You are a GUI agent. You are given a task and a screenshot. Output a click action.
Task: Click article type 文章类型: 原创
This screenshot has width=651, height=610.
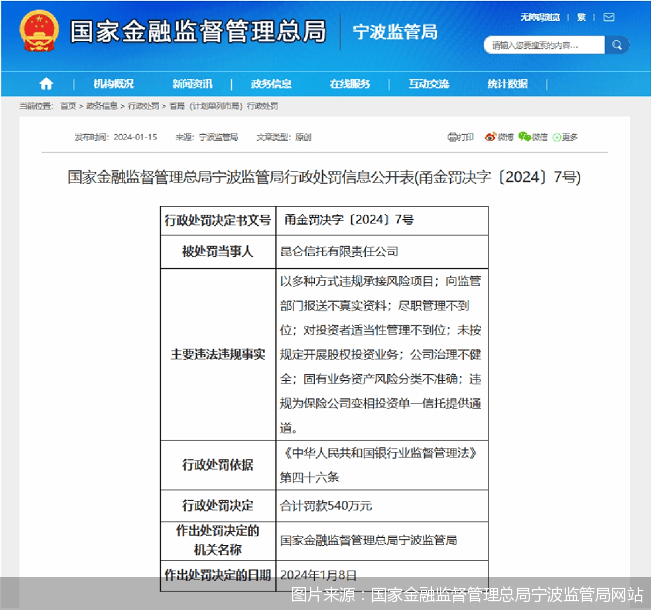pyautogui.click(x=284, y=137)
